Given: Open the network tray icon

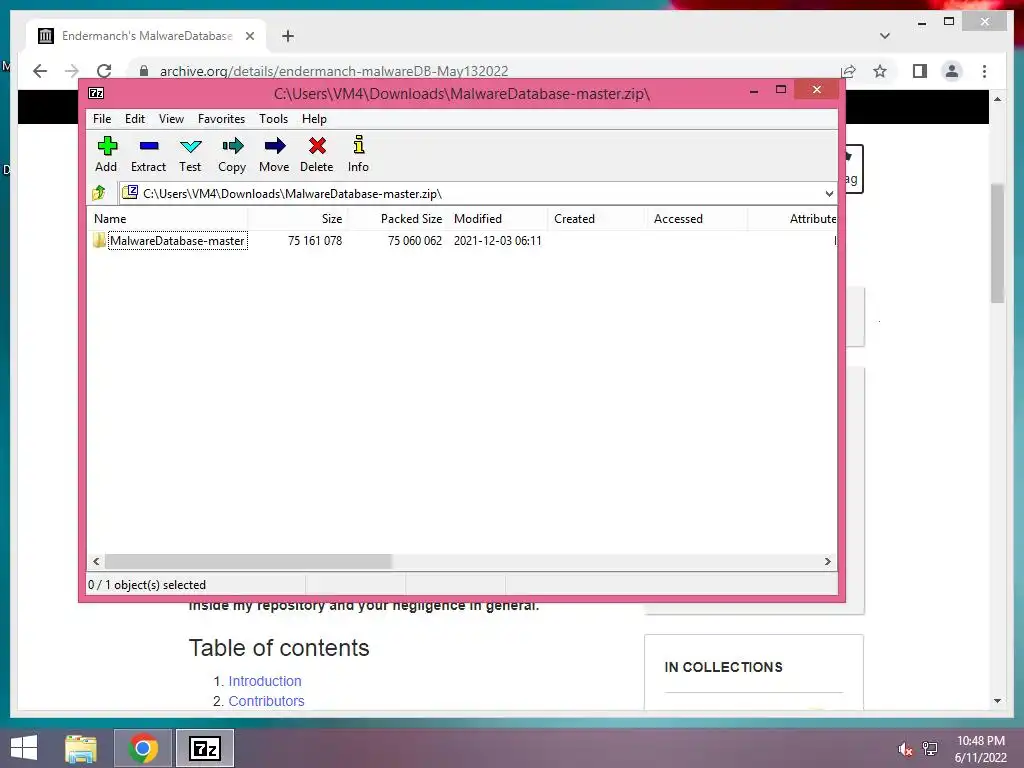Looking at the screenshot, I should pyautogui.click(x=930, y=749).
